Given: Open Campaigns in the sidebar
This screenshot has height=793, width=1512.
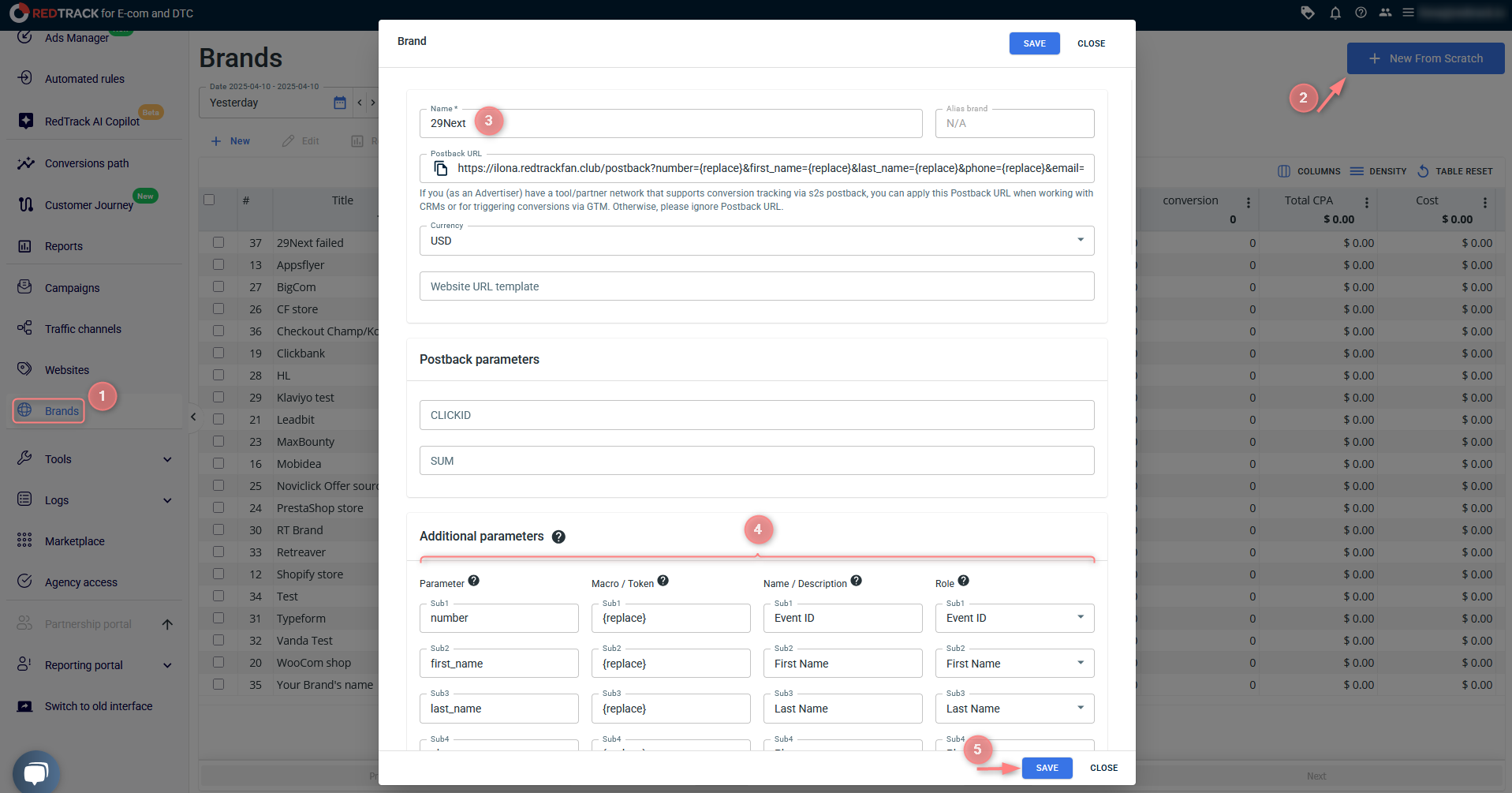Looking at the screenshot, I should (x=72, y=288).
